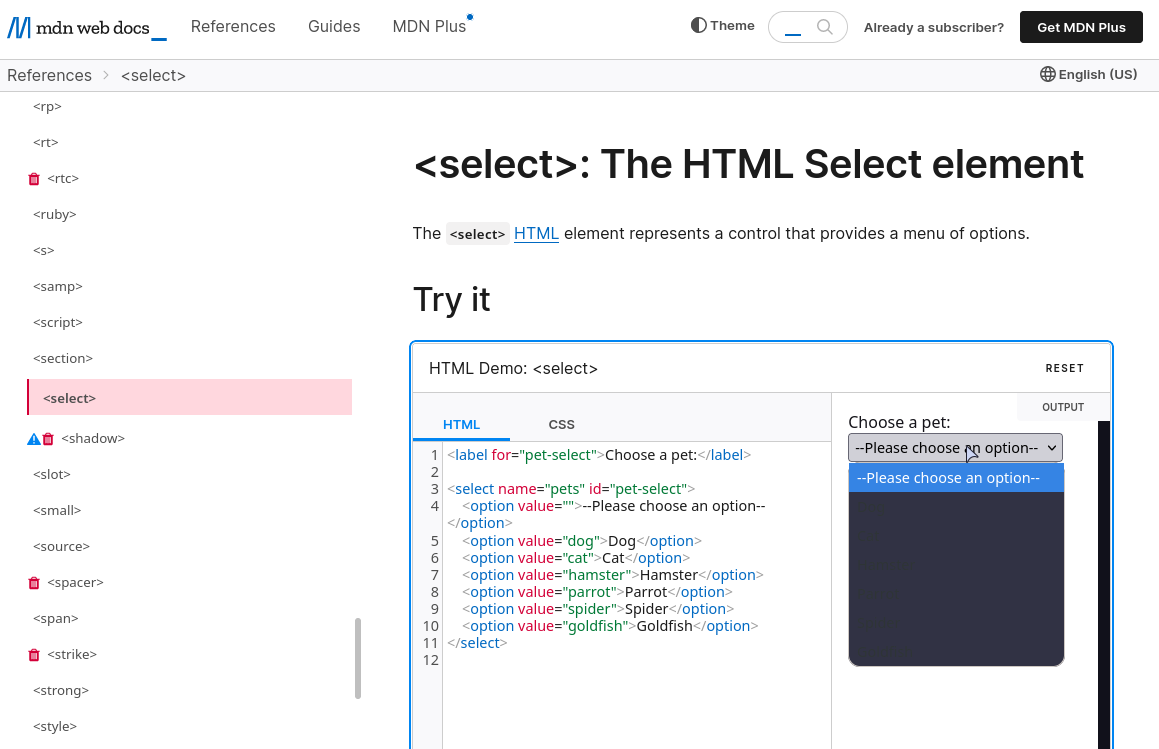Open the HTML link in the intro sentence
The height and width of the screenshot is (749, 1159).
click(x=536, y=233)
